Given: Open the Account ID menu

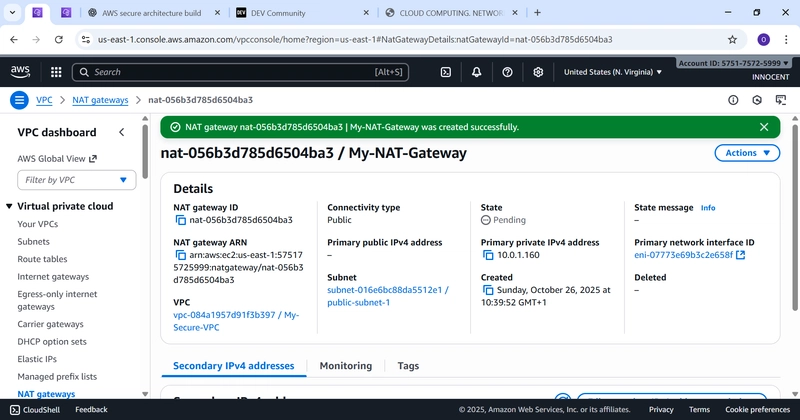Looking at the screenshot, I should pyautogui.click(x=734, y=63).
